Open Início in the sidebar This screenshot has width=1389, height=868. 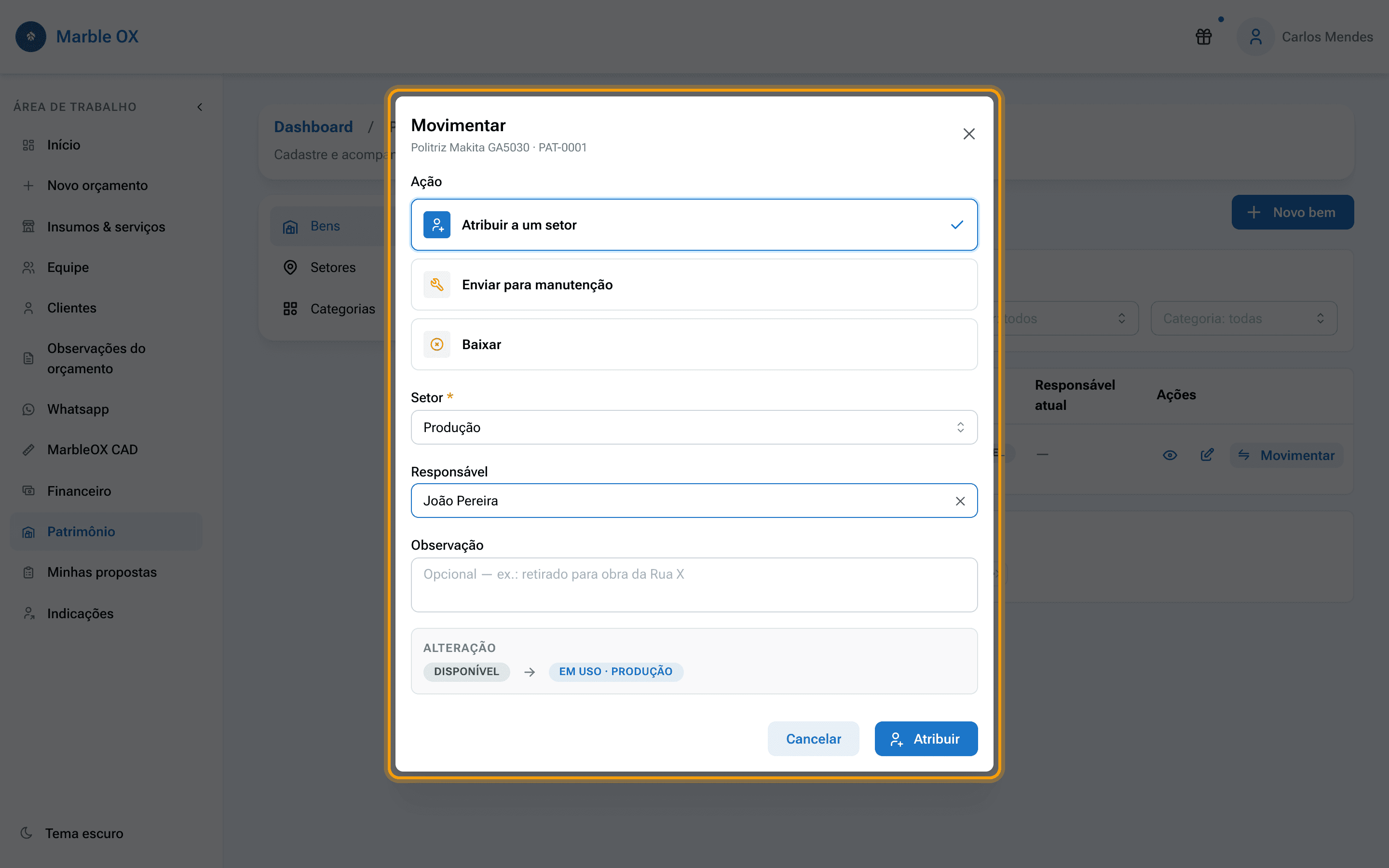click(x=106, y=145)
